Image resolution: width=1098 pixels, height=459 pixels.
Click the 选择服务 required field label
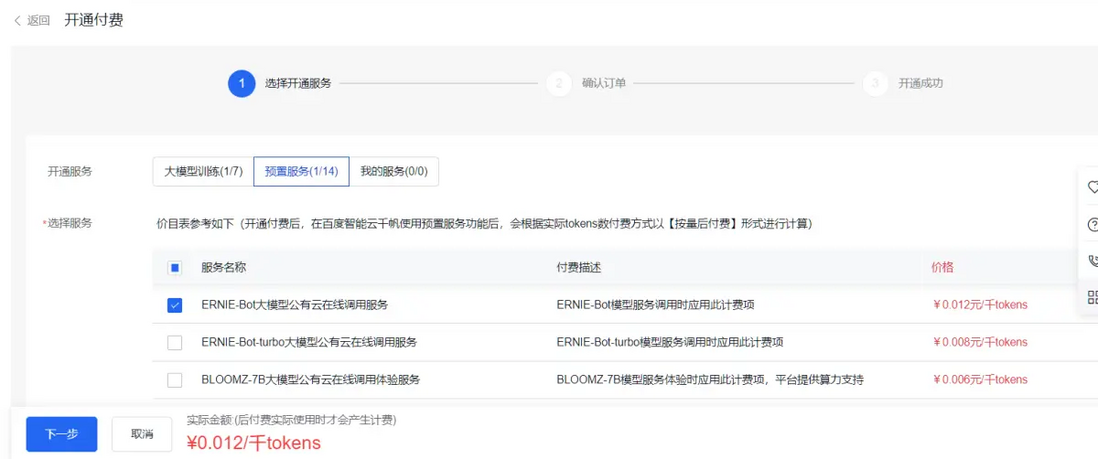click(x=67, y=224)
